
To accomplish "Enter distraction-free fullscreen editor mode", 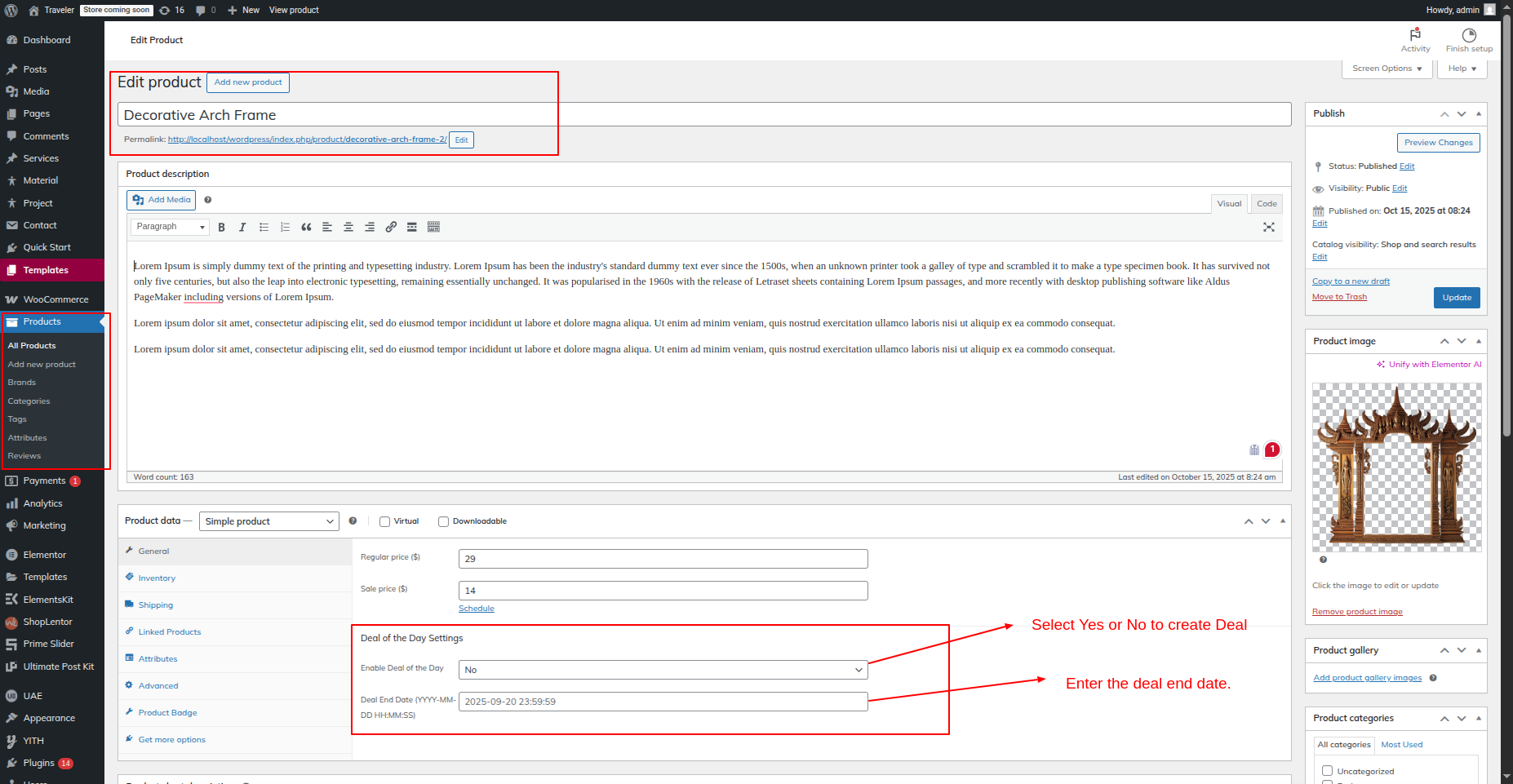I will 1268,228.
